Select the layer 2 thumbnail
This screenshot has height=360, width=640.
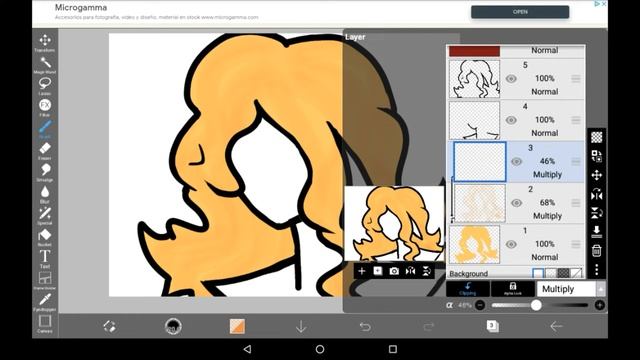tap(480, 203)
